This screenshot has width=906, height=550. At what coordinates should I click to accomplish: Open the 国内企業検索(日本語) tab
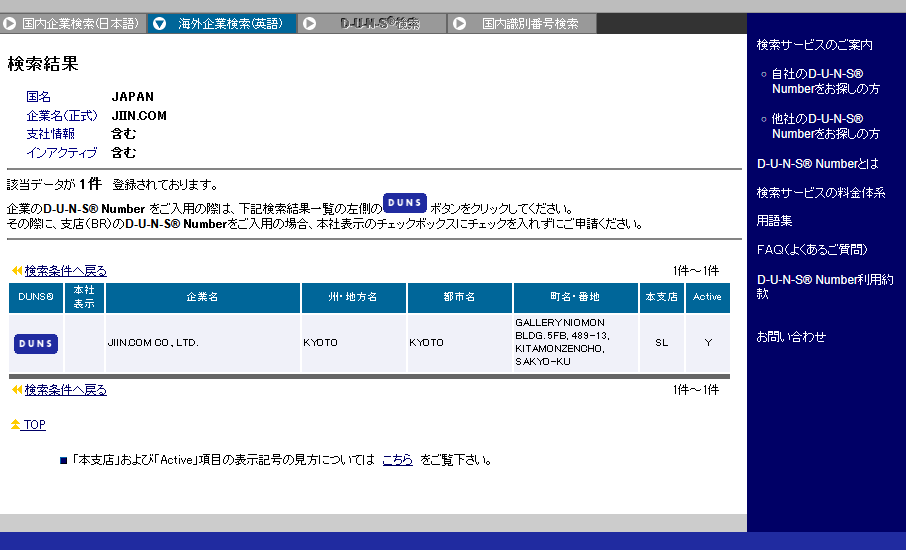click(x=73, y=24)
